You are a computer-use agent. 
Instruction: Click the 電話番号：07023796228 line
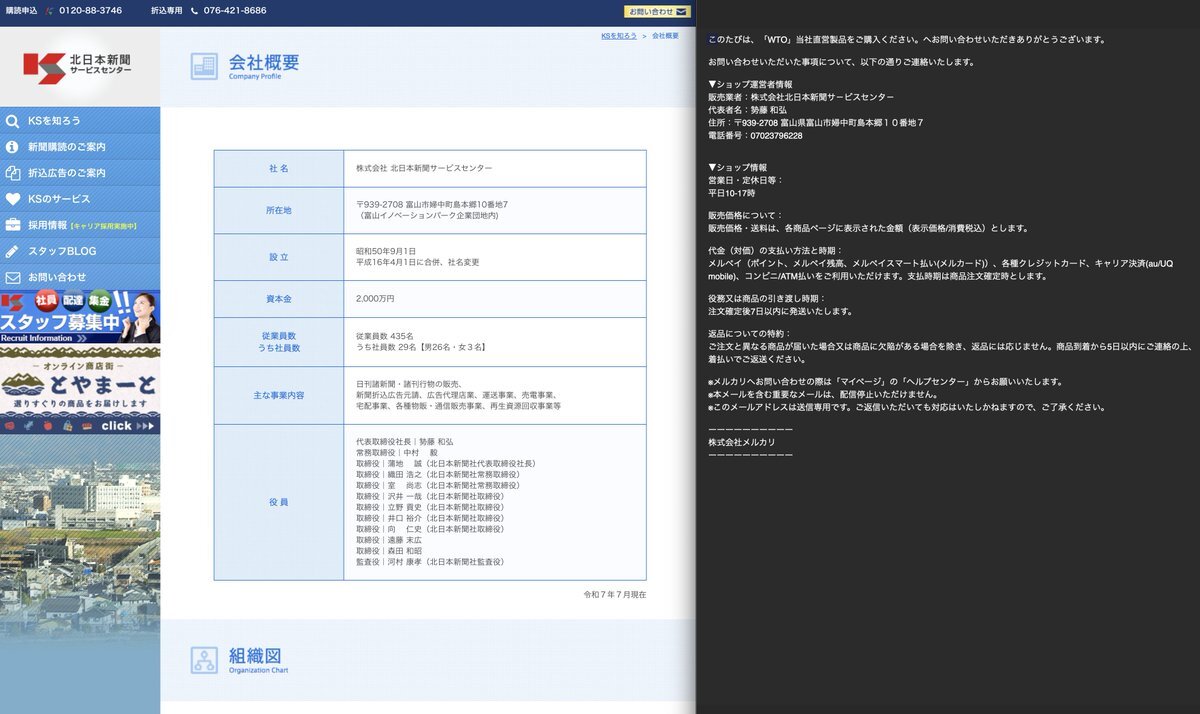[755, 135]
